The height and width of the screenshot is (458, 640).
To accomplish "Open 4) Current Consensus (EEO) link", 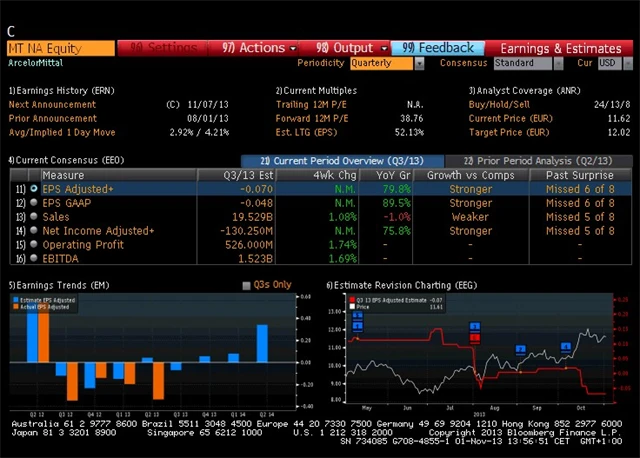I will pyautogui.click(x=67, y=160).
